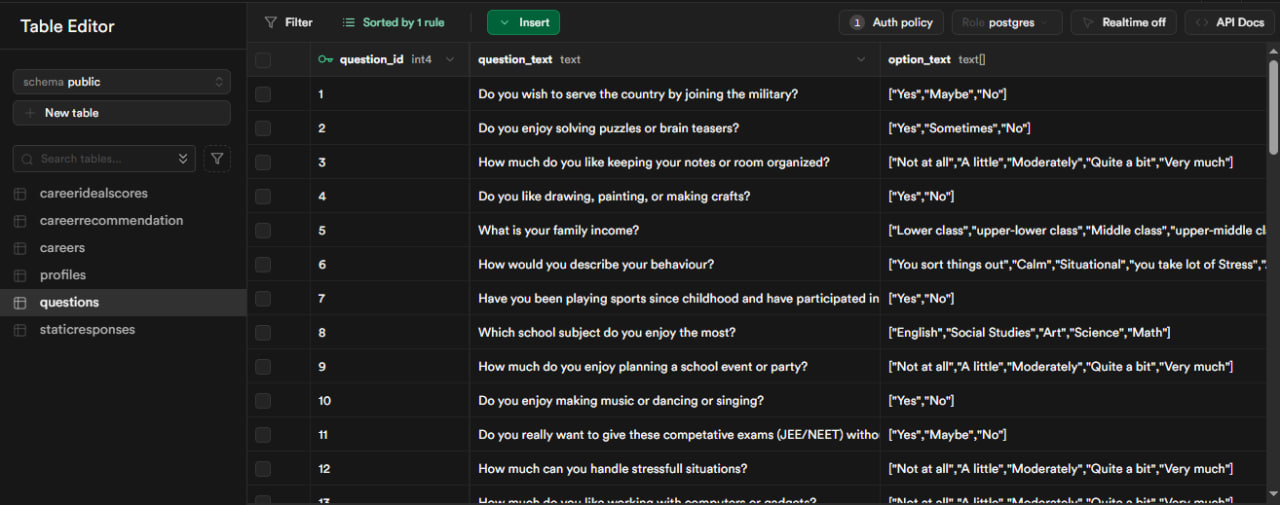Open the API Docs button
This screenshot has width=1280, height=505.
1229,22
